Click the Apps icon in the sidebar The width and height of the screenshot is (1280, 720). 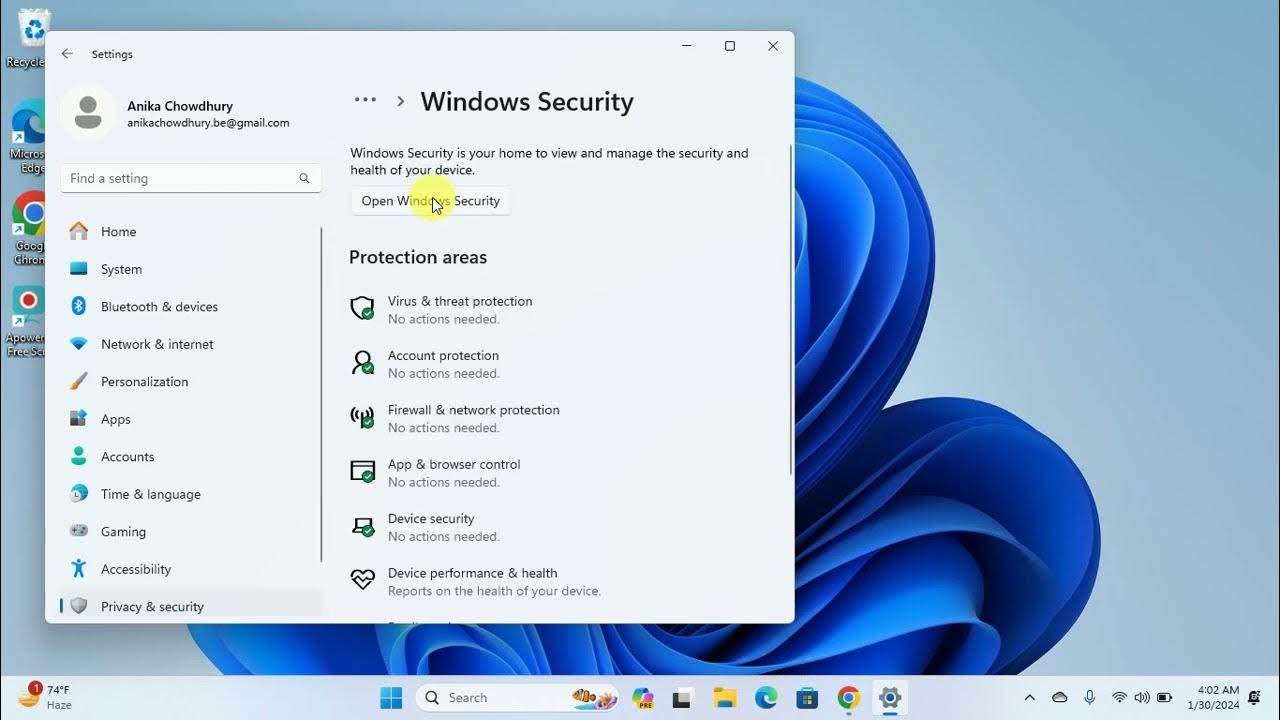(x=79, y=419)
